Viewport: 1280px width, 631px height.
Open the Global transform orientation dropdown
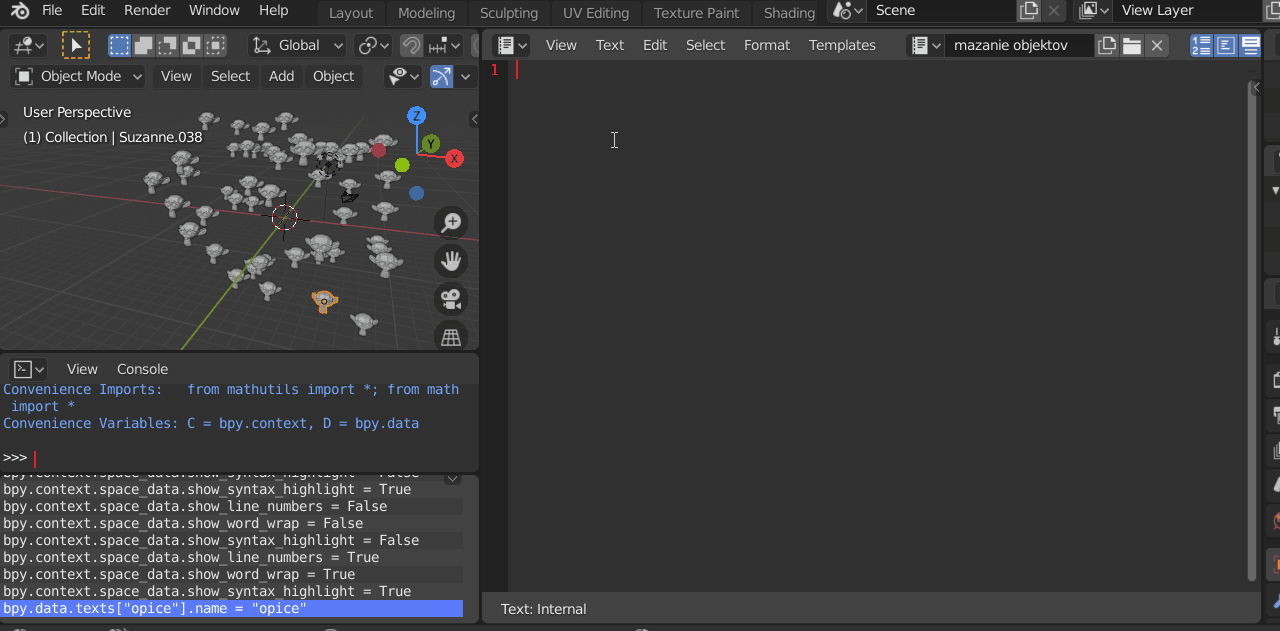[297, 46]
